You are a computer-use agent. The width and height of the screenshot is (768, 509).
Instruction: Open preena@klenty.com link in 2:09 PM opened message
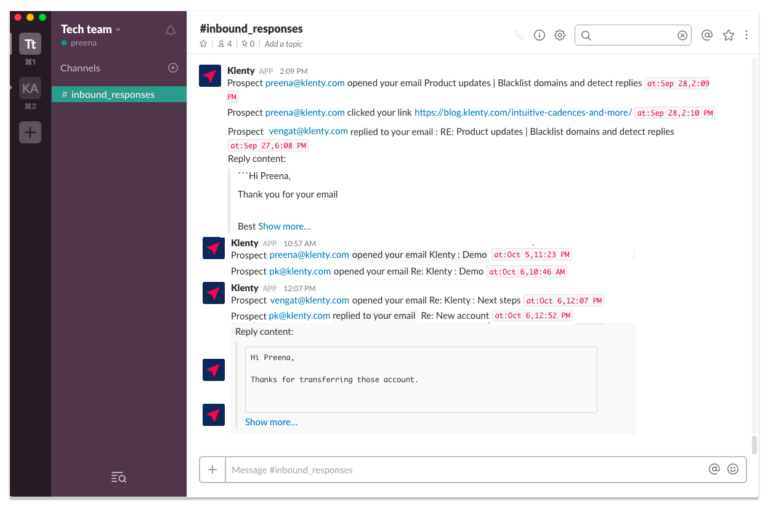tap(305, 83)
